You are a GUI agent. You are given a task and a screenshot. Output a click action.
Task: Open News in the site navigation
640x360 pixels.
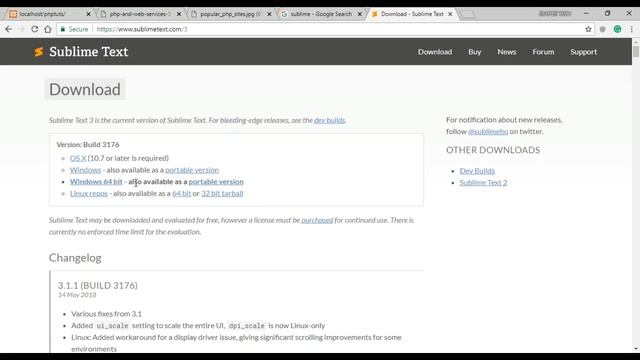507,52
